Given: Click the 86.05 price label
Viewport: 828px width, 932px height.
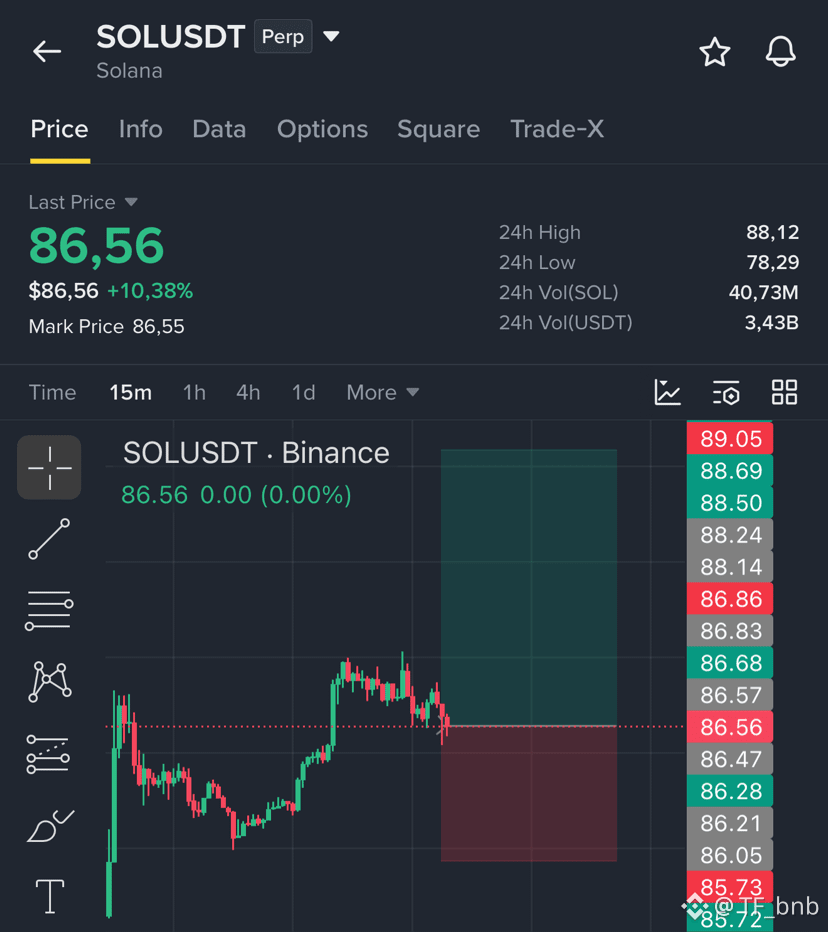Looking at the screenshot, I should point(730,855).
